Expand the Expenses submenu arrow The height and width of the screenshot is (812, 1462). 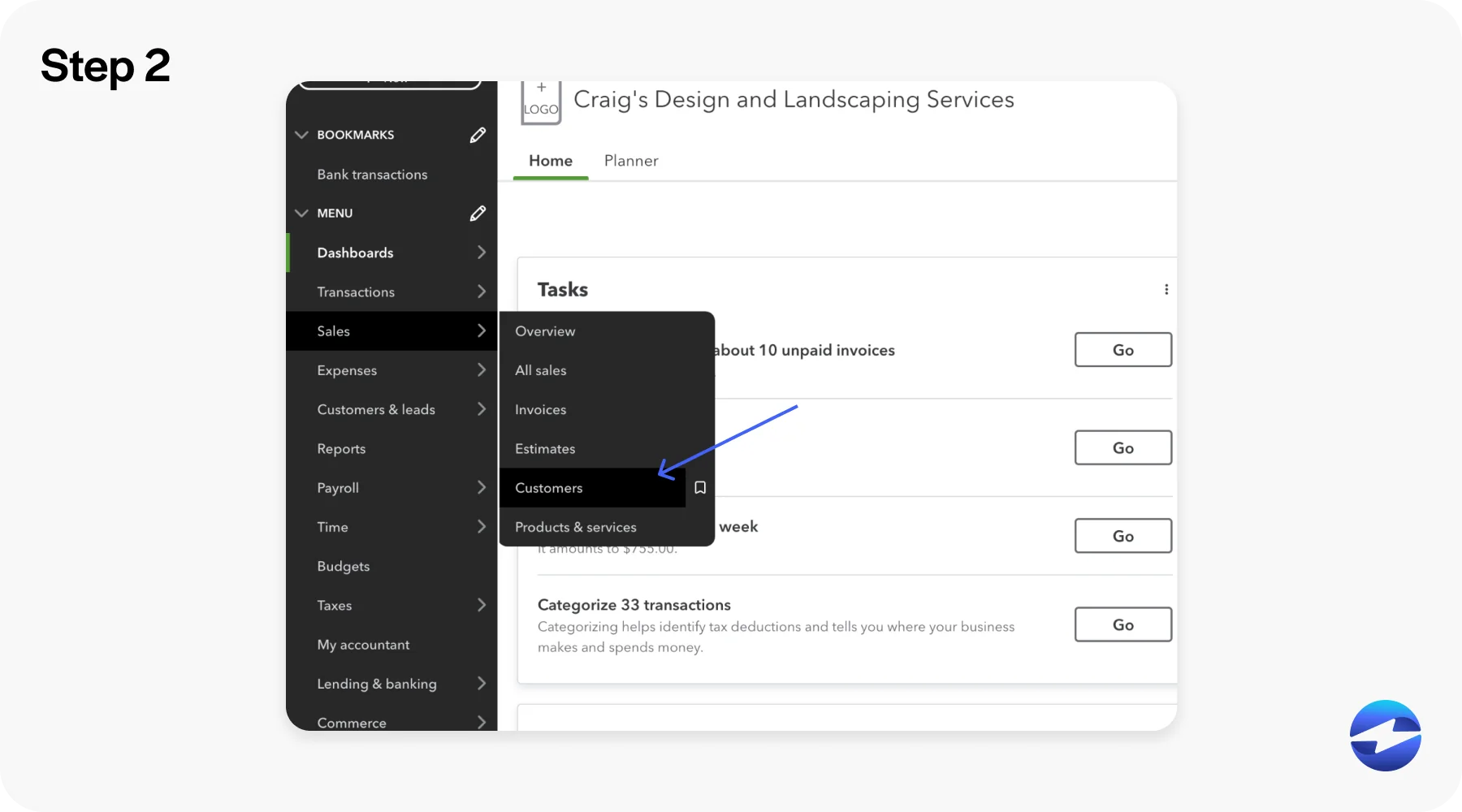point(482,370)
